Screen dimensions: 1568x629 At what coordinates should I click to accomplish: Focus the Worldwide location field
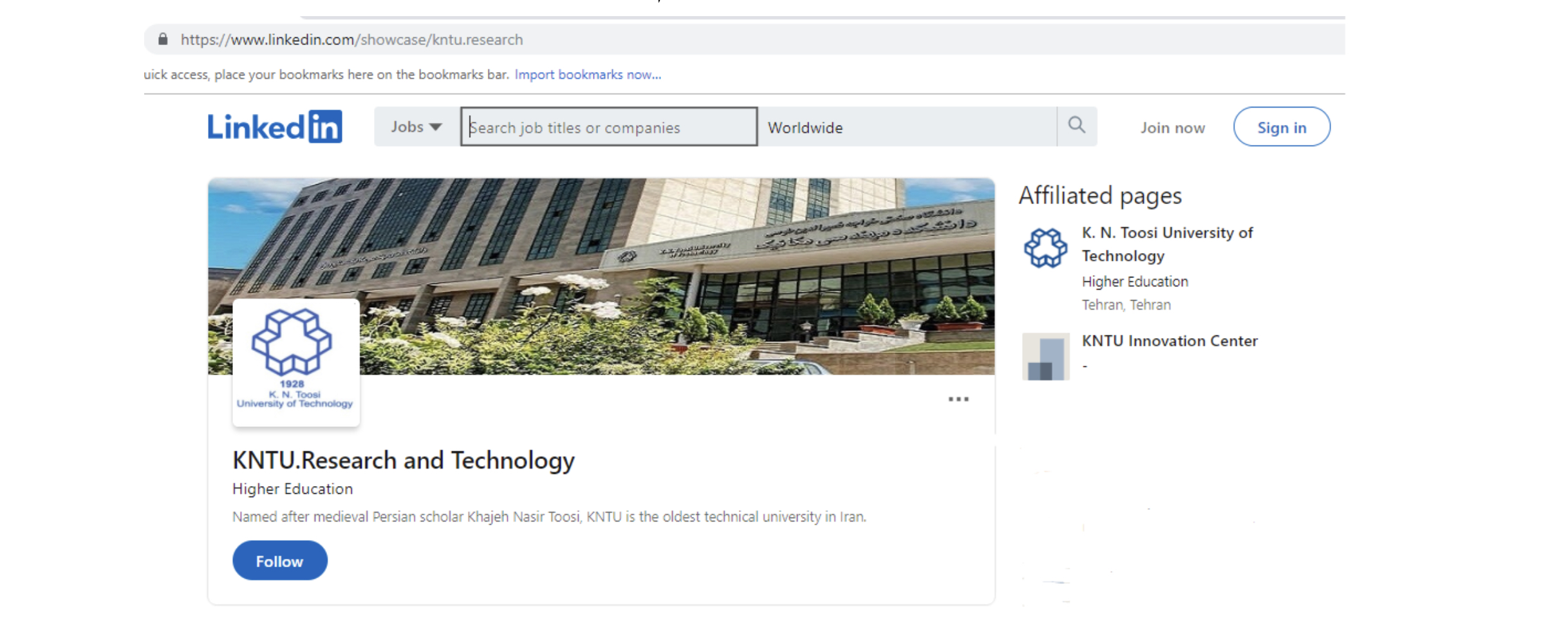click(x=906, y=127)
